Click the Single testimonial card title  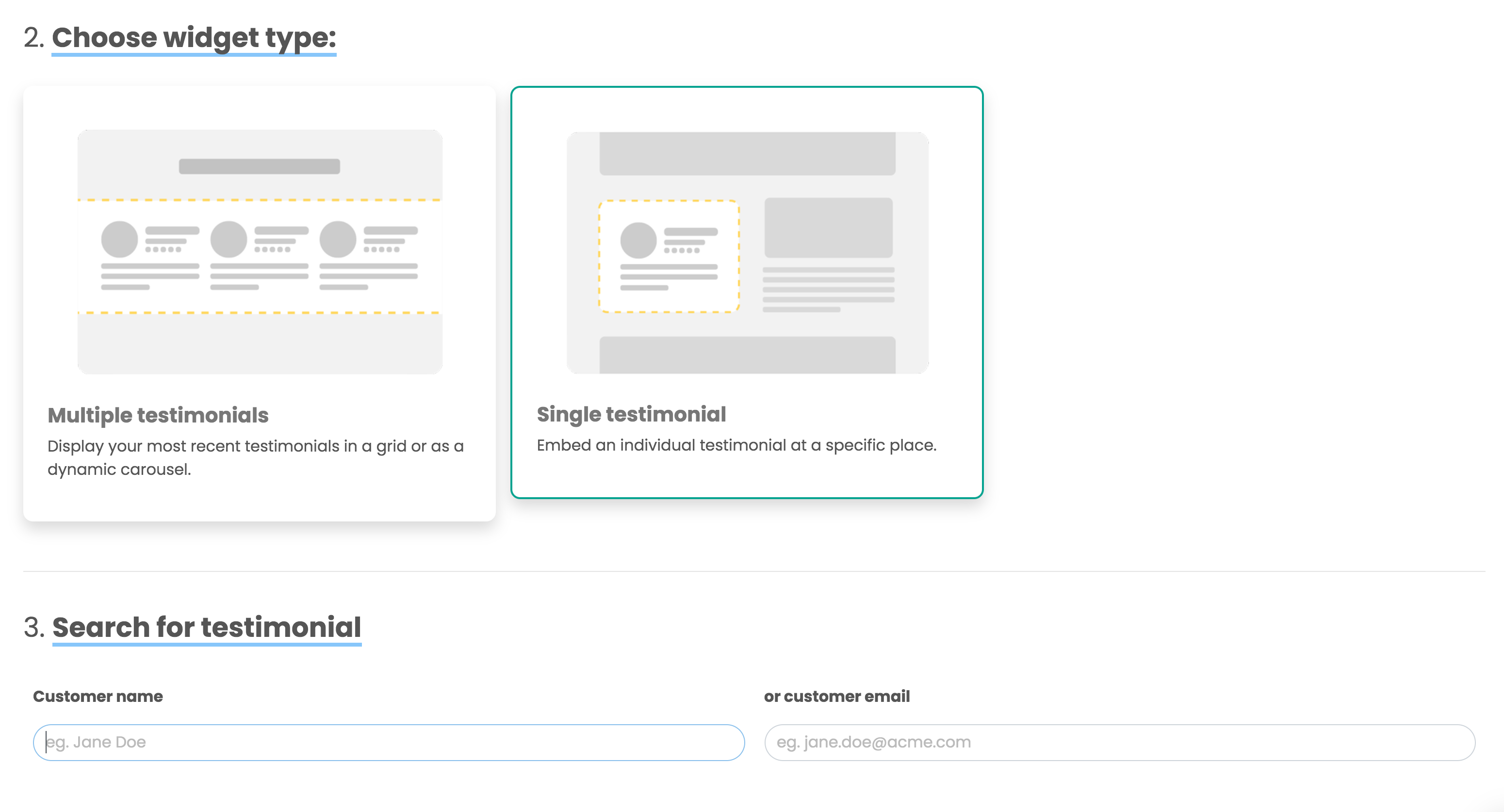coord(631,414)
